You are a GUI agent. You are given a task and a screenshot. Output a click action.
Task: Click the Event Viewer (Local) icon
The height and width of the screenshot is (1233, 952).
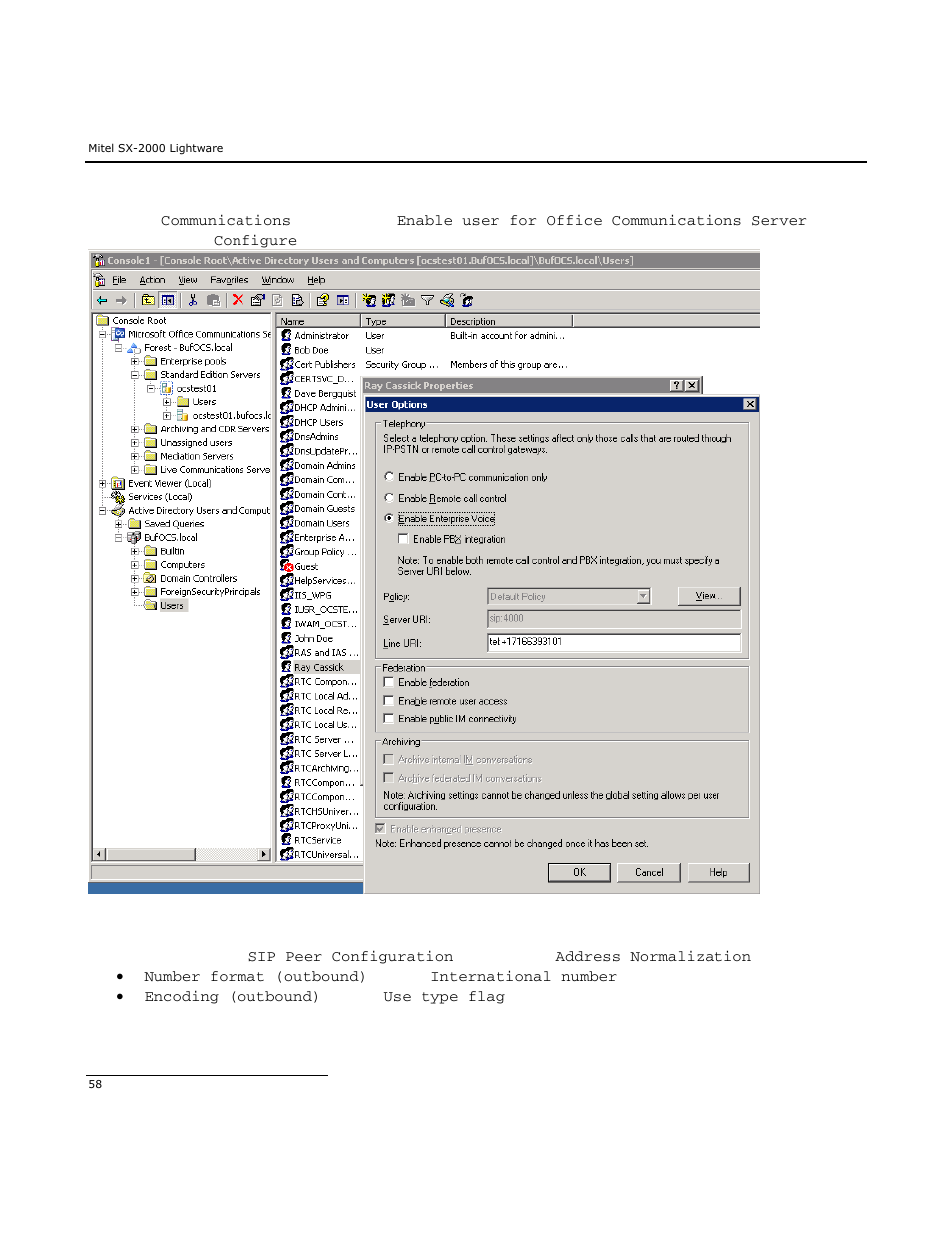118,483
